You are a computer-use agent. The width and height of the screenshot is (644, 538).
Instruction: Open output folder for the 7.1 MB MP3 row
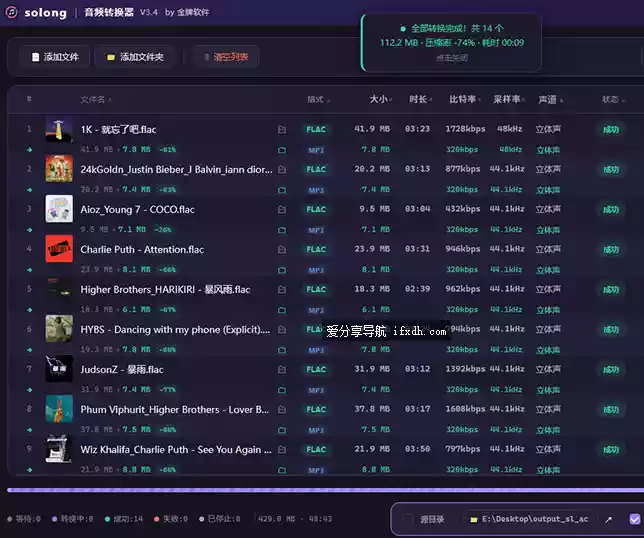tap(282, 230)
